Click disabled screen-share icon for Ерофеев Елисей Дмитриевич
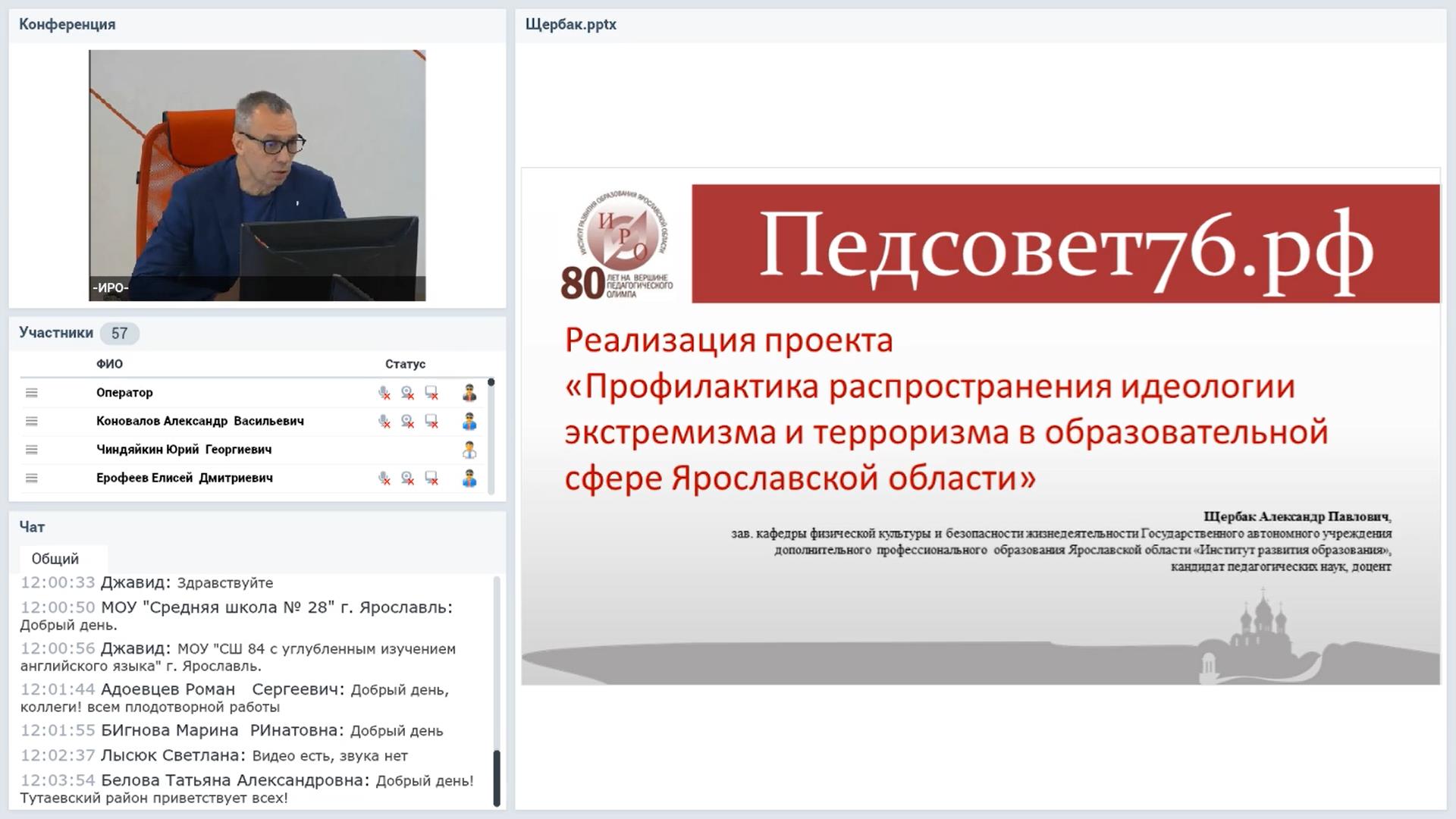1456x819 pixels. 431,478
